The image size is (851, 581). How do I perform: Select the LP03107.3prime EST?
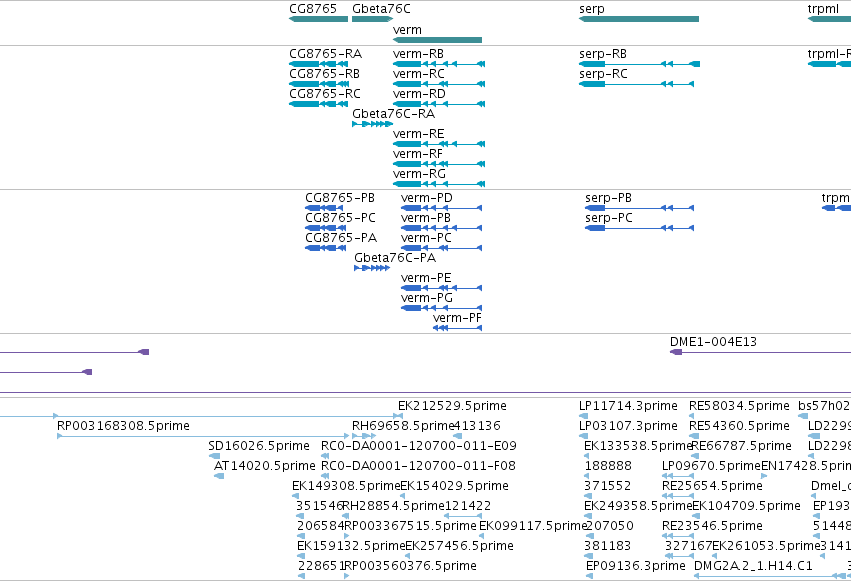[x=583, y=436]
